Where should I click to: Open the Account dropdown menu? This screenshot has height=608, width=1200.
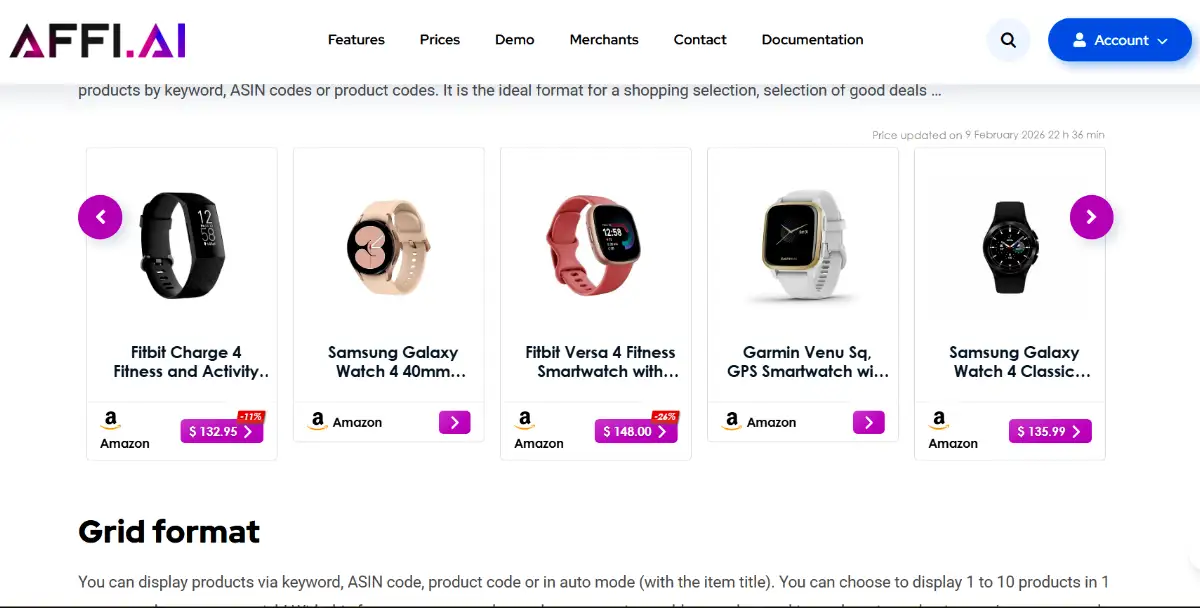tap(1119, 40)
